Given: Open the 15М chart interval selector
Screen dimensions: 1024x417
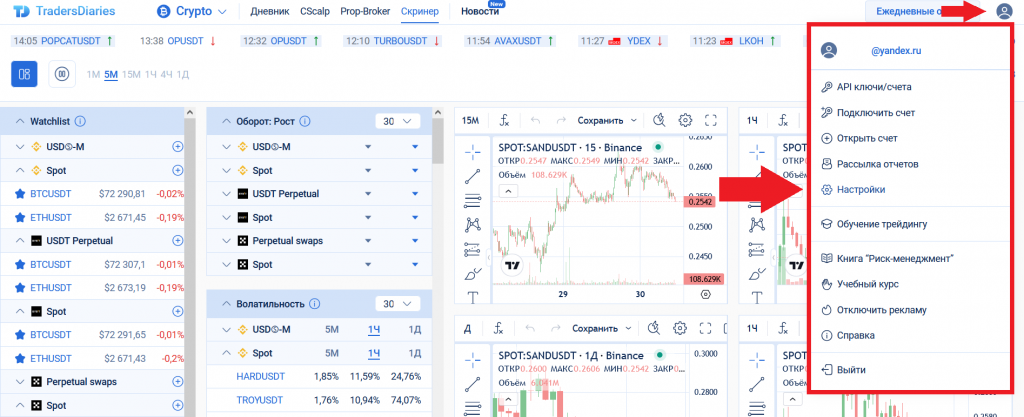Looking at the screenshot, I should coord(471,121).
